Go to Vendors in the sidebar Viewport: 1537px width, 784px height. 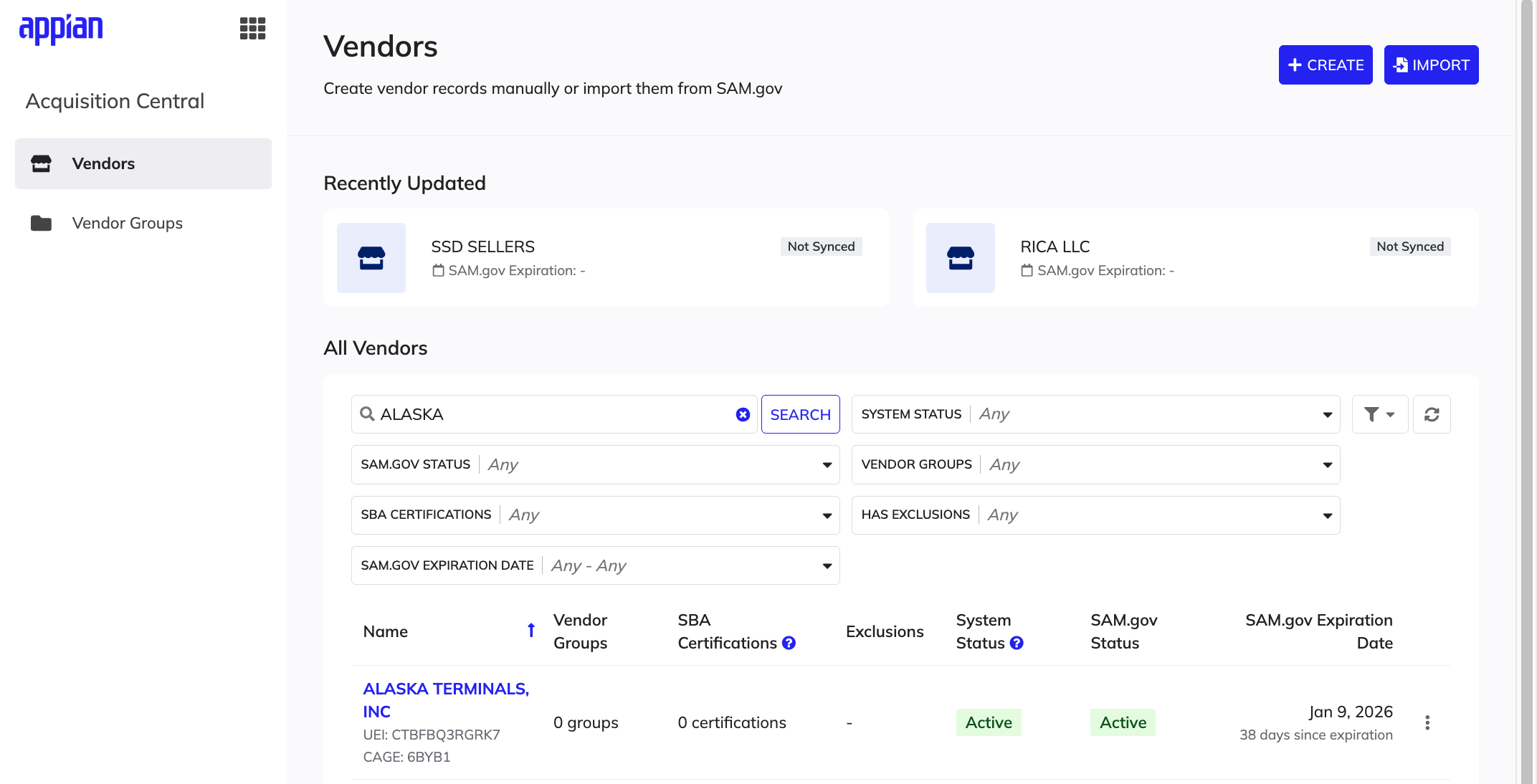coord(143,163)
